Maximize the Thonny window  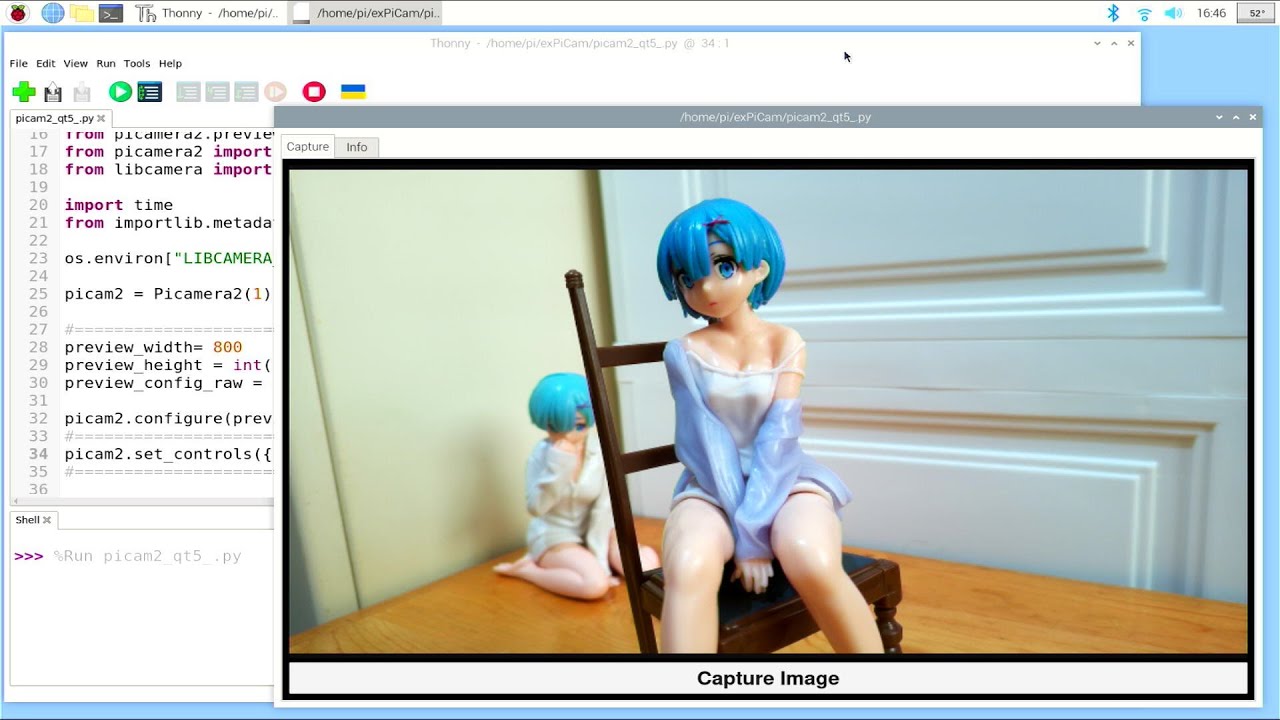[x=1114, y=43]
